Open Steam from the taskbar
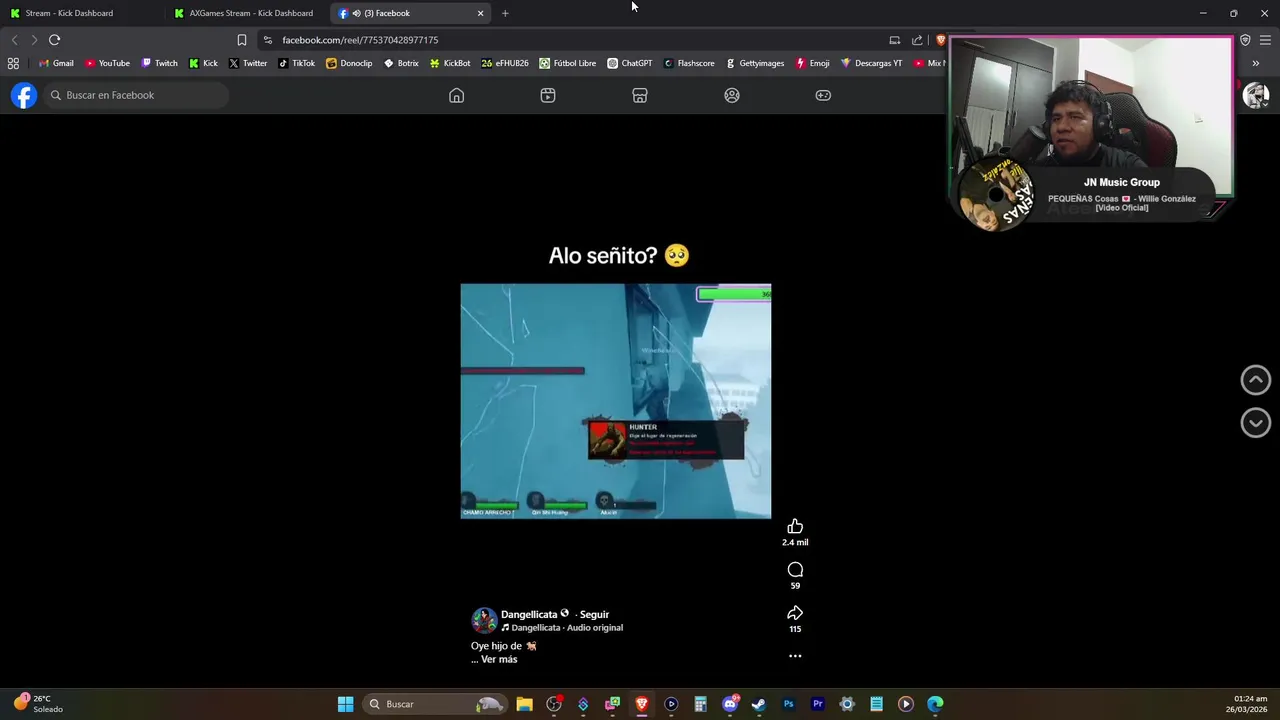The height and width of the screenshot is (720, 1280). [759, 704]
